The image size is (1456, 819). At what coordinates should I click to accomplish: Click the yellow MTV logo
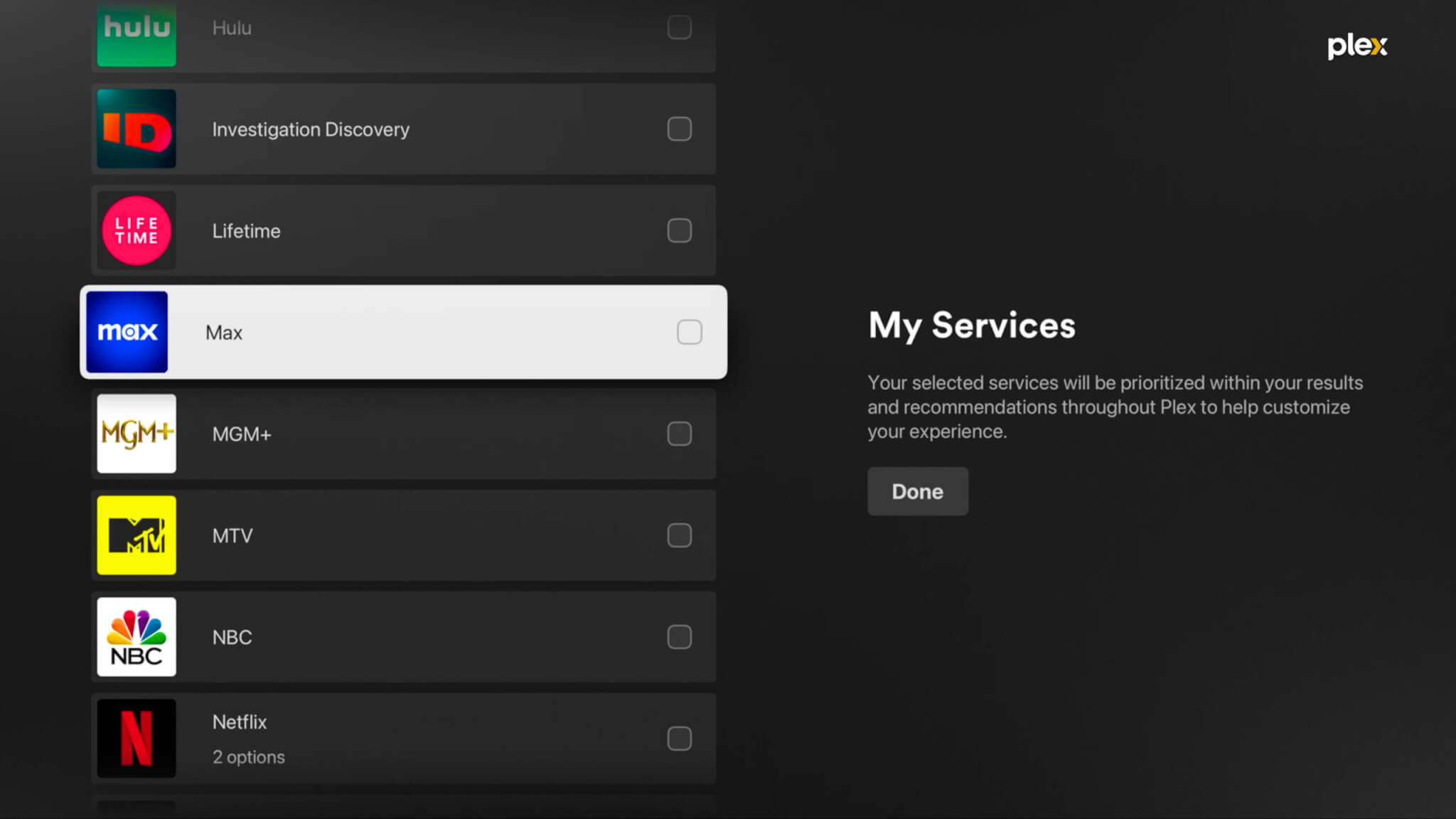pos(136,535)
